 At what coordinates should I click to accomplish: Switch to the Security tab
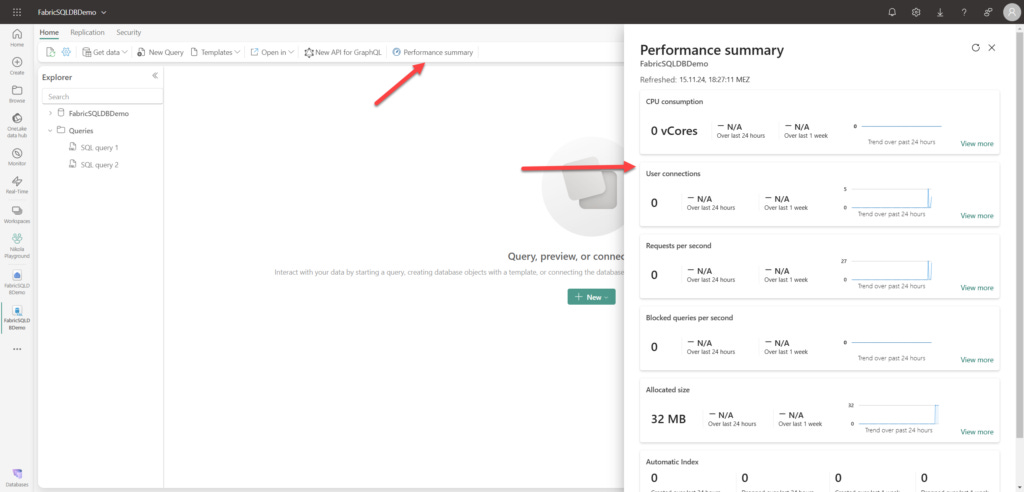[x=129, y=32]
